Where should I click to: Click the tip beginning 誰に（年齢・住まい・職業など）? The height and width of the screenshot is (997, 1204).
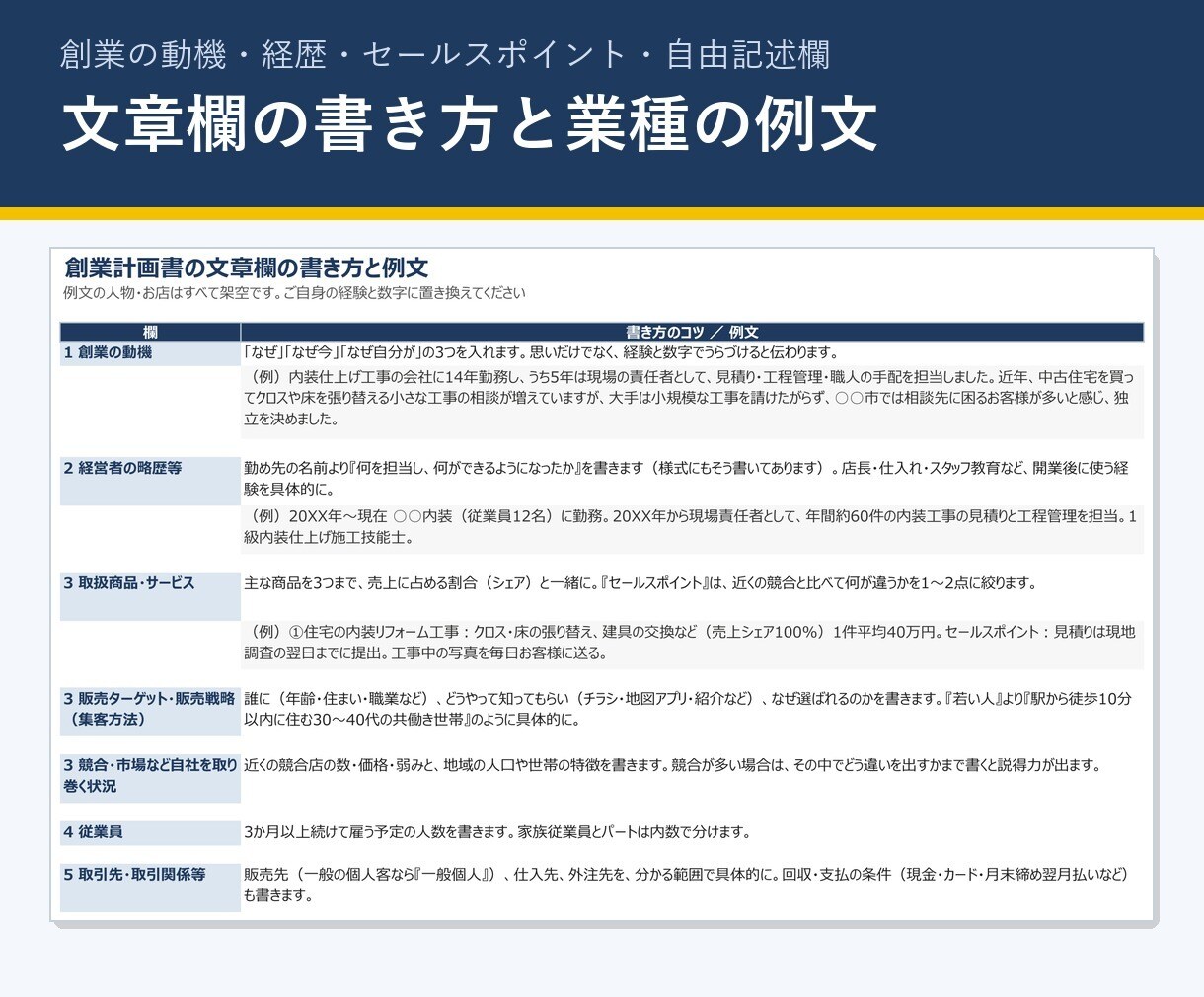click(x=688, y=709)
